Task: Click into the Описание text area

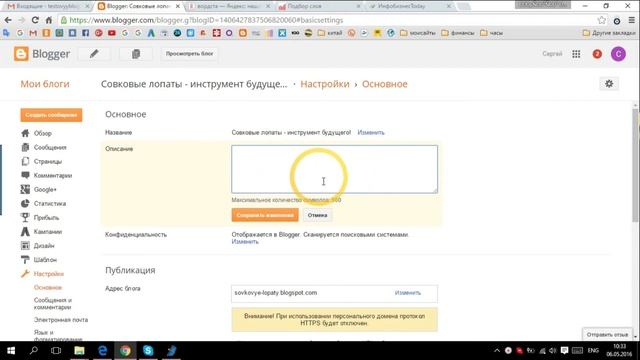Action: tap(334, 169)
